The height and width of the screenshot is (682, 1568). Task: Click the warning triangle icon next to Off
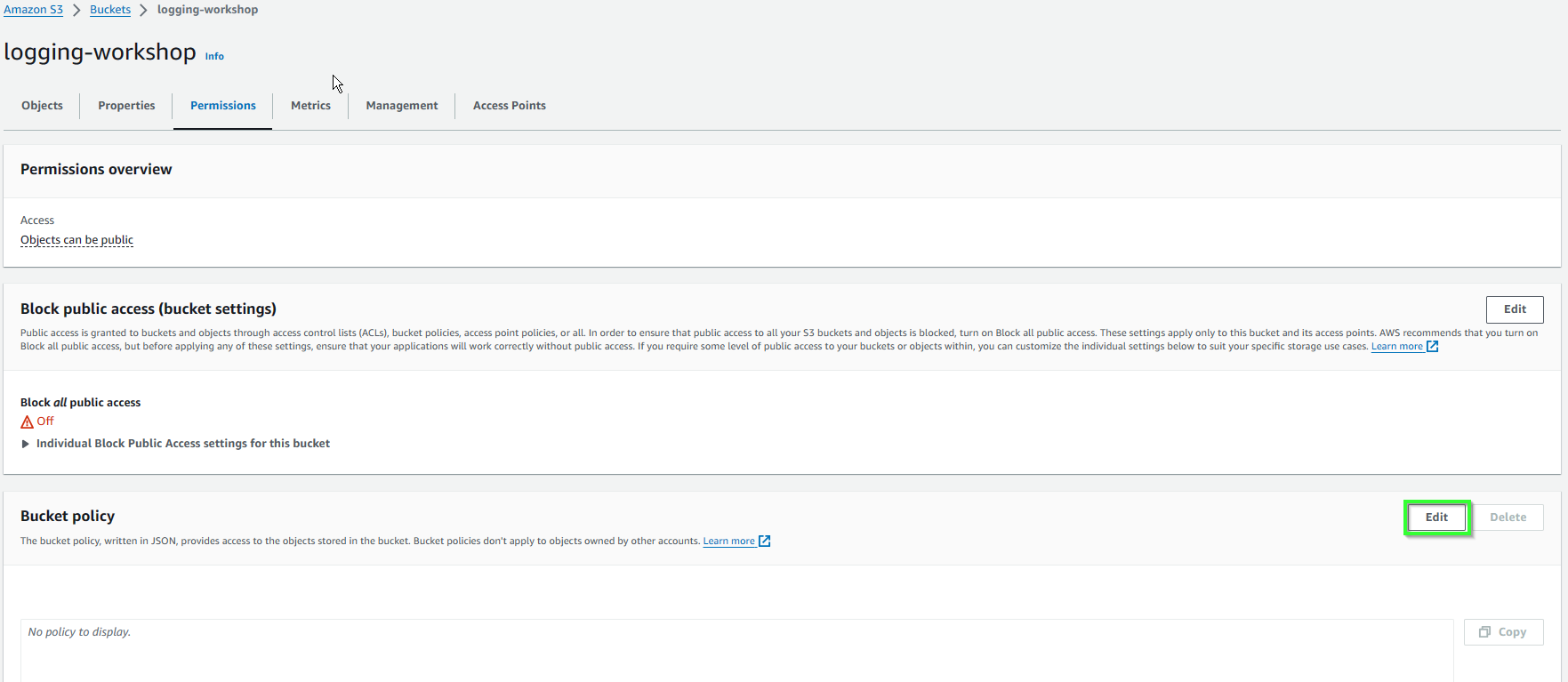(x=27, y=421)
